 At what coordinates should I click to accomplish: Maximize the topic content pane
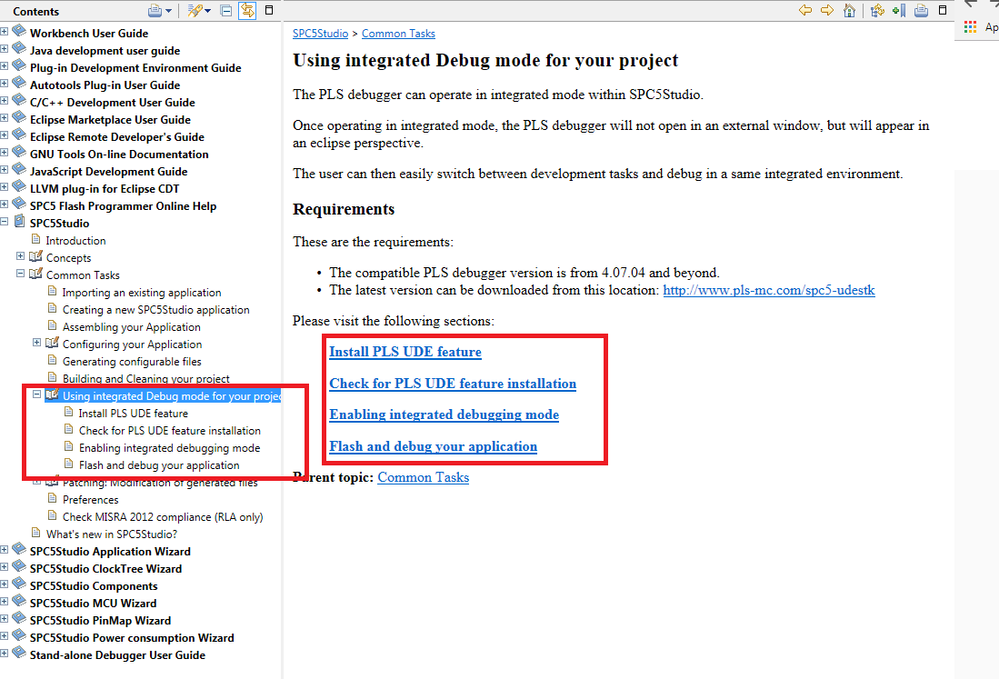tap(942, 10)
